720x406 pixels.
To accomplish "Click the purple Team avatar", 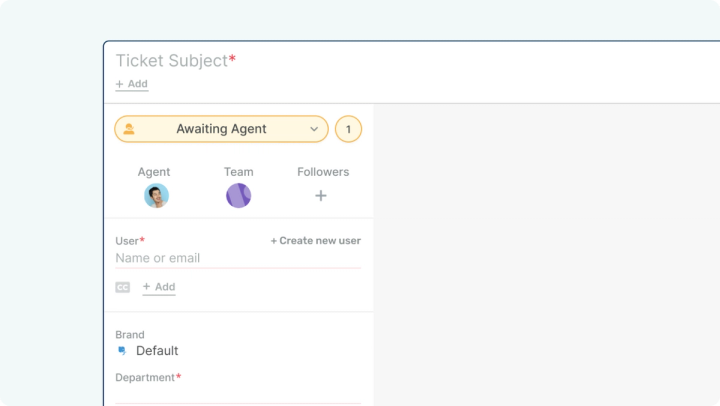I will (238, 196).
